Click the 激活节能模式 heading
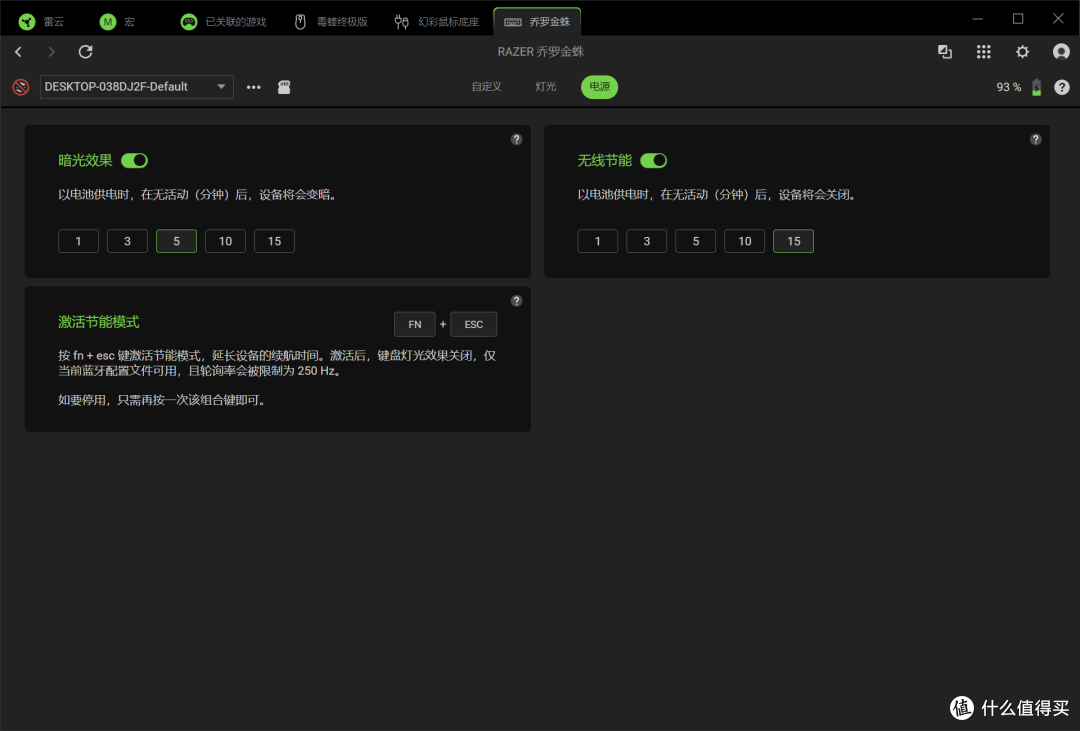The image size is (1080, 731). click(98, 322)
